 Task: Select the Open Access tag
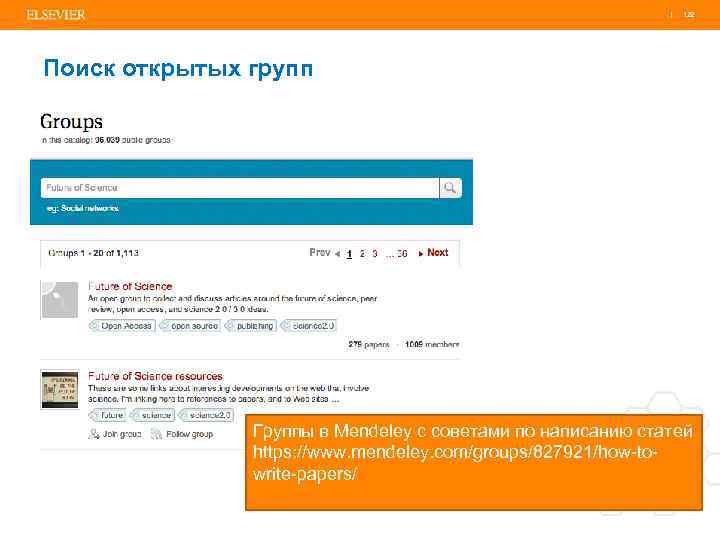(123, 326)
